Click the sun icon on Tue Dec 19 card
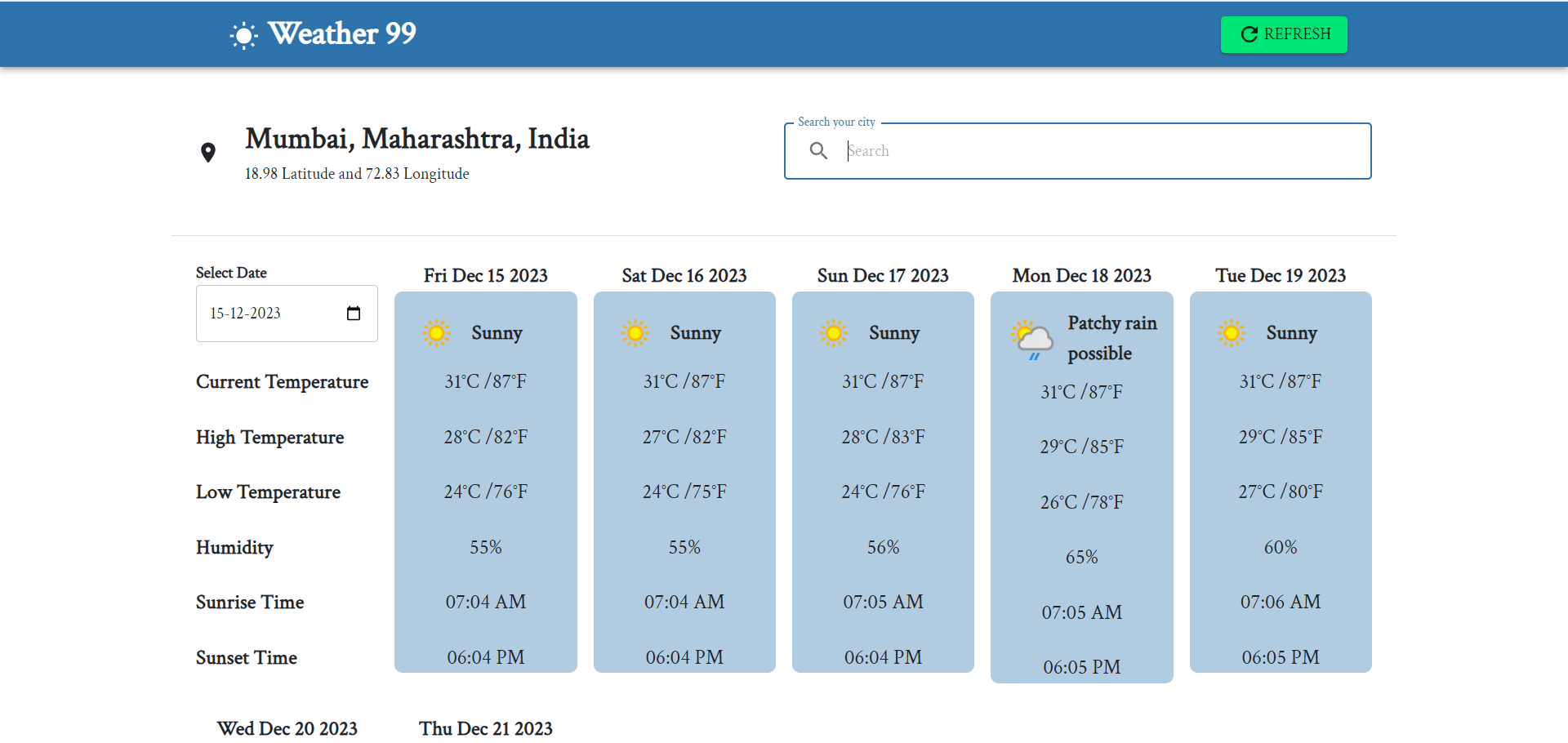 [1232, 332]
